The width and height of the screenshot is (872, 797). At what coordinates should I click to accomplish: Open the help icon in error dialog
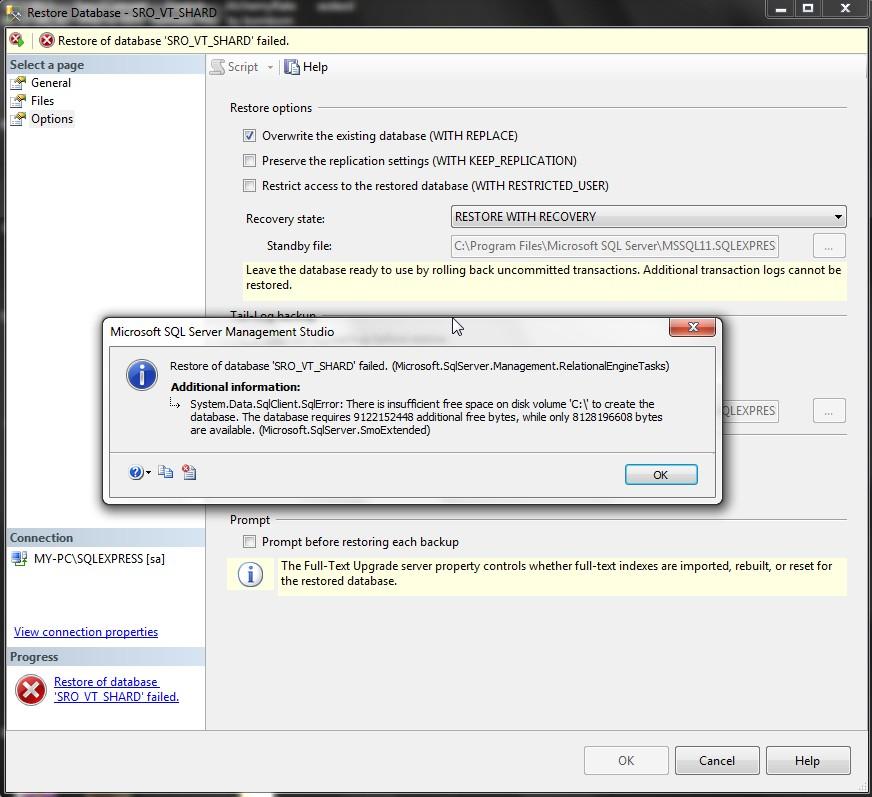coord(135,472)
